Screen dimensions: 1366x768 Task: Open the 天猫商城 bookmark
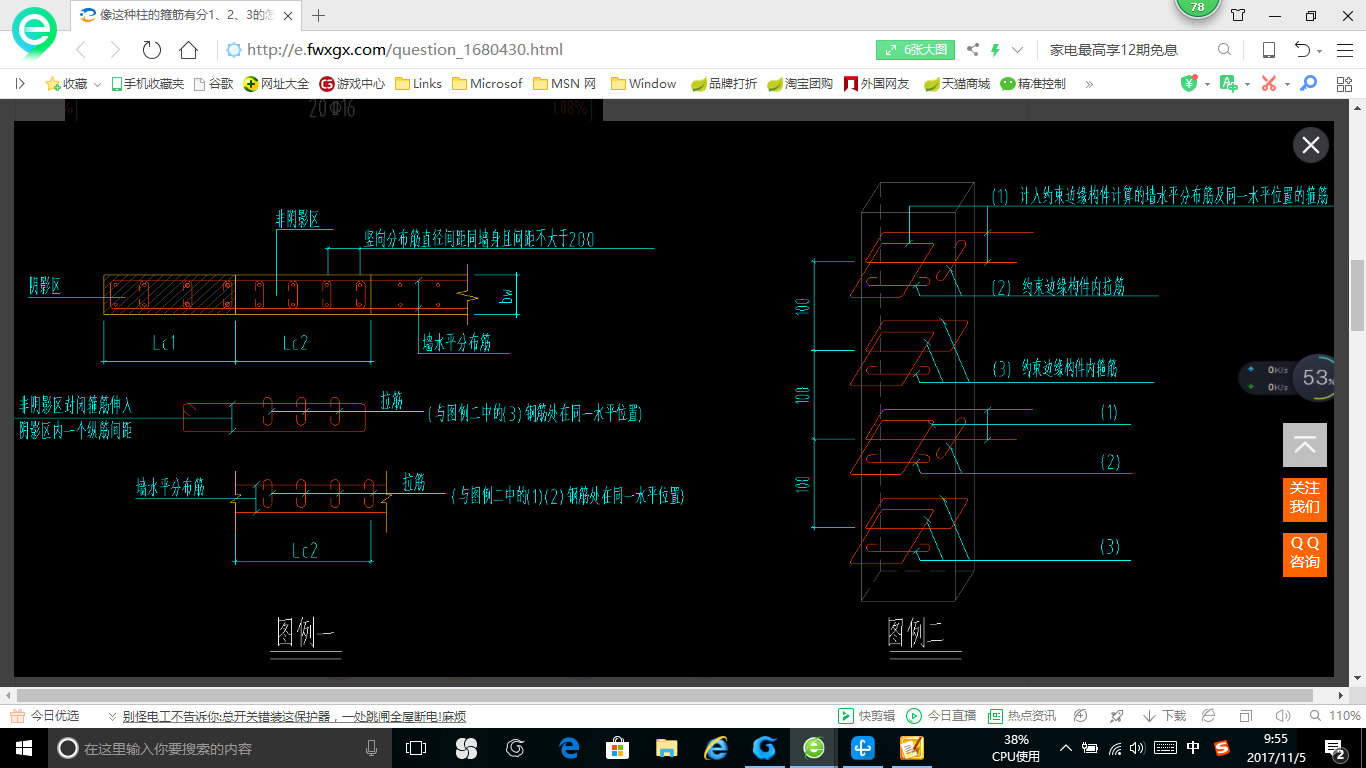[x=957, y=84]
